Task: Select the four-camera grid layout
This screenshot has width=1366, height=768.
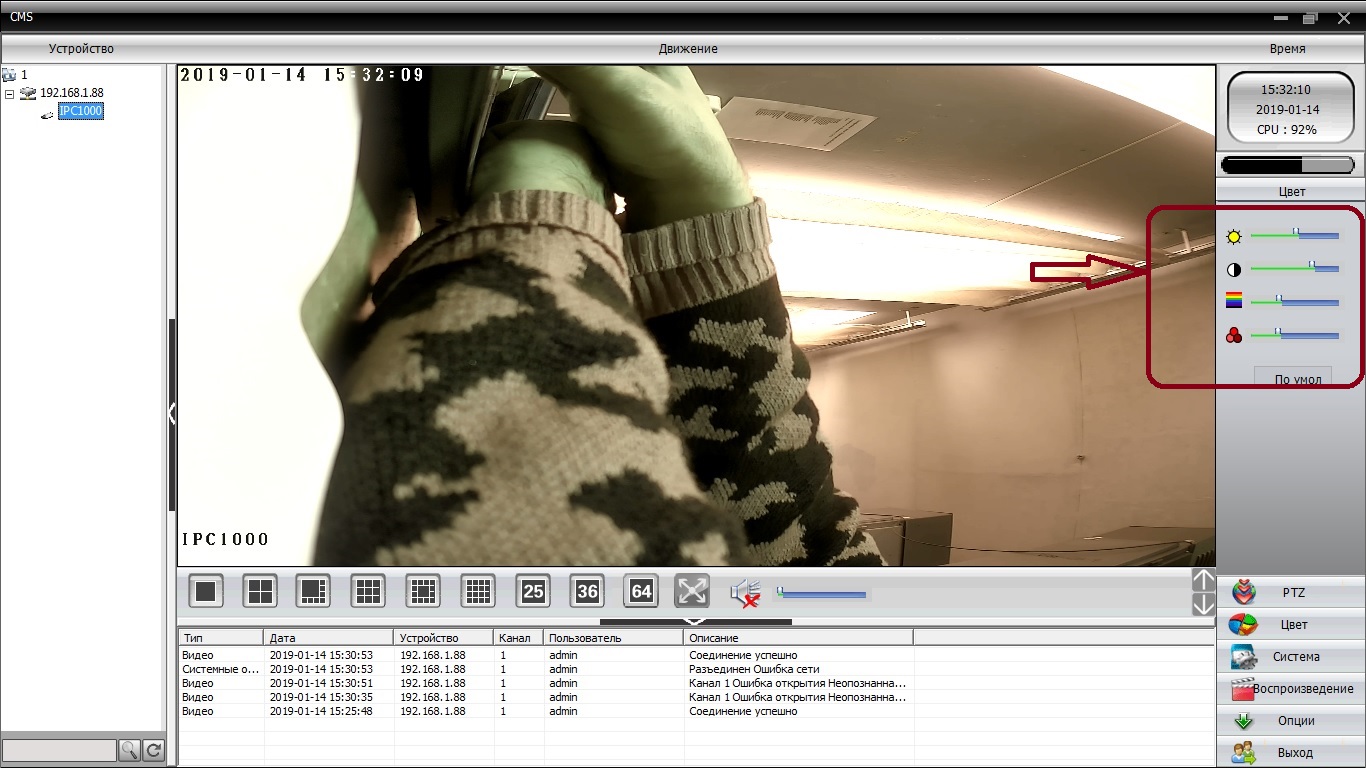Action: click(260, 591)
